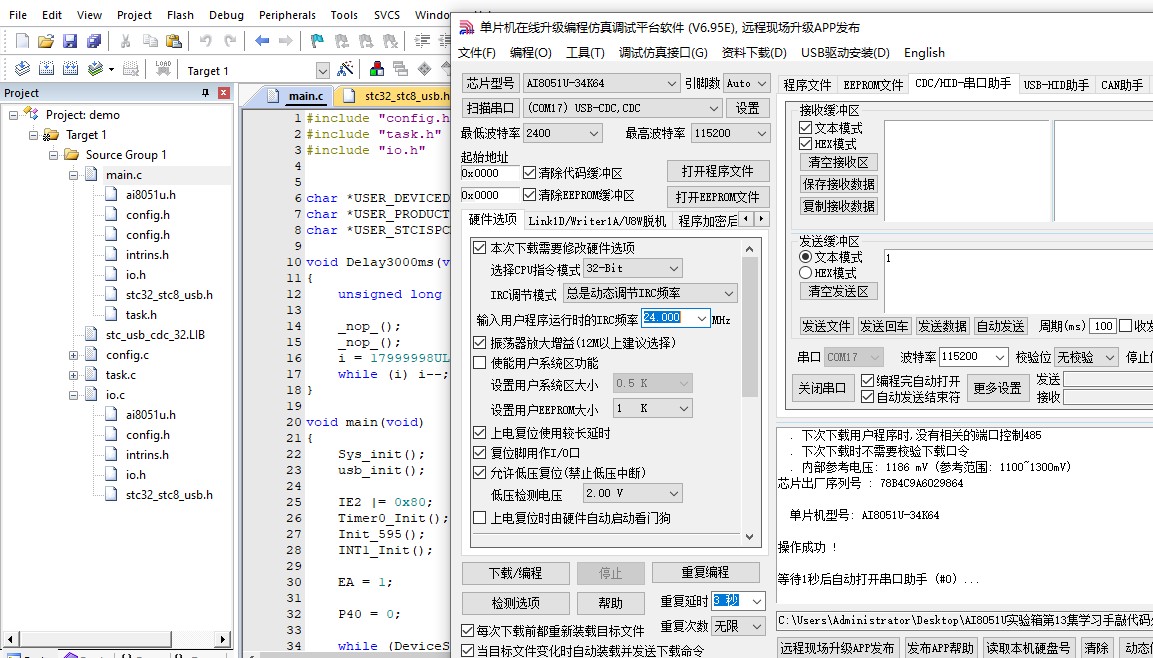This screenshot has width=1153, height=658.
Task: Click the Manage Multi-Project Workspace icon
Action: [400, 70]
